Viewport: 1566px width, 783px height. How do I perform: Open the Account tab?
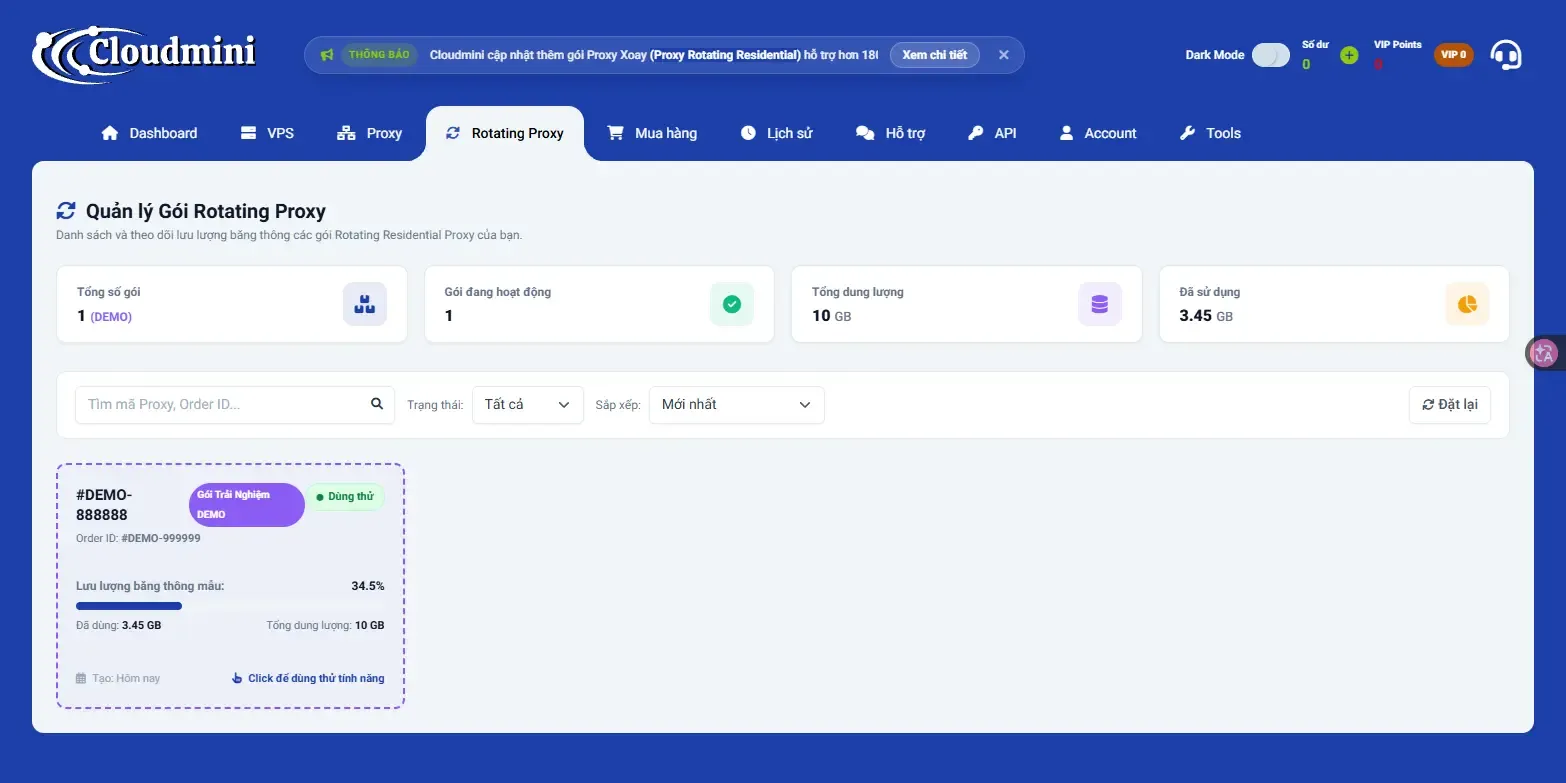click(x=1098, y=133)
